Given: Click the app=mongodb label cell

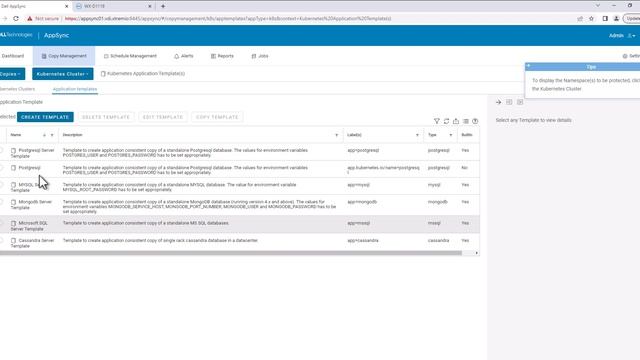Looking at the screenshot, I should click(362, 202).
